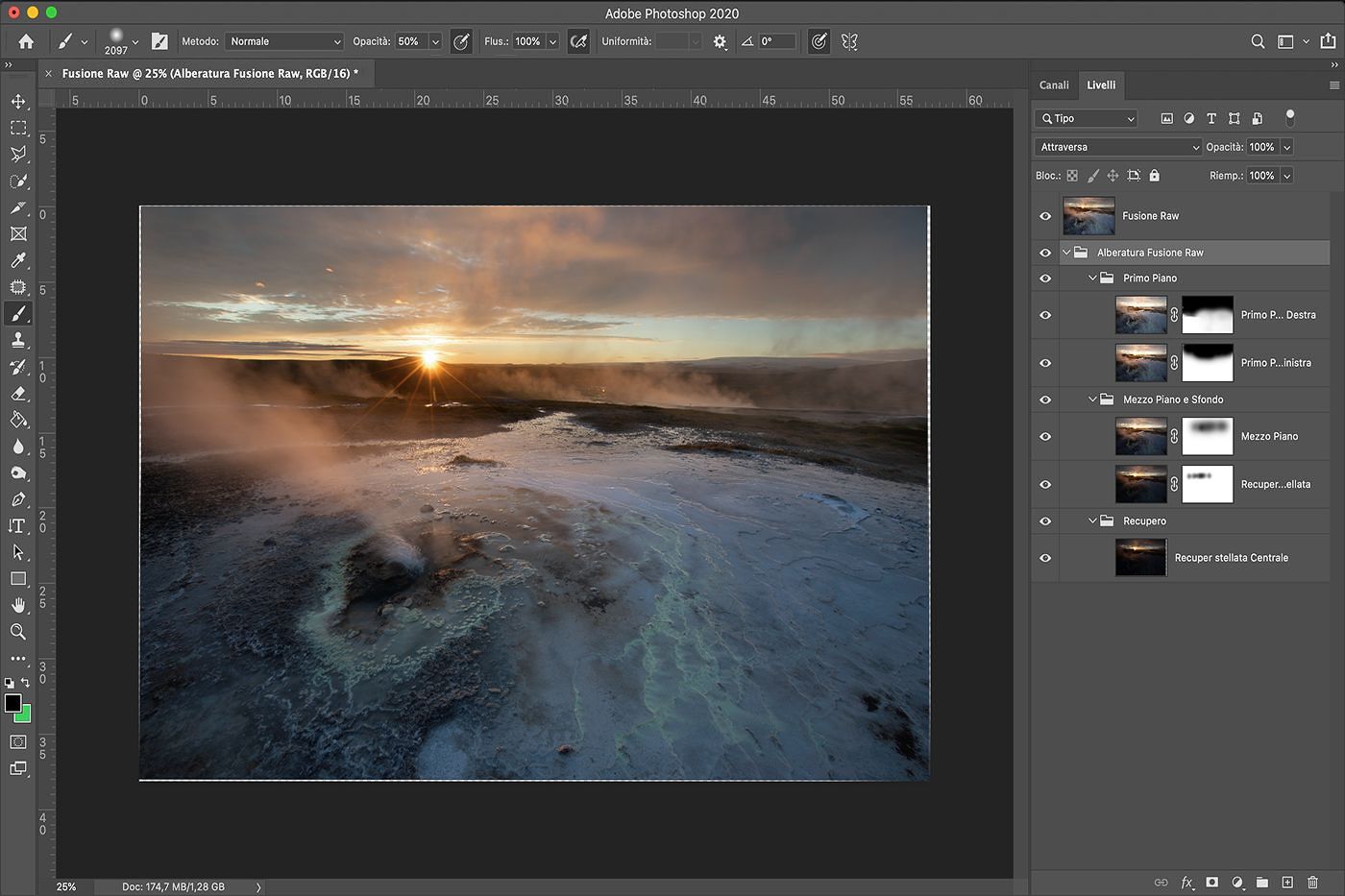Select the Move tool
This screenshot has width=1345, height=896.
[x=18, y=101]
